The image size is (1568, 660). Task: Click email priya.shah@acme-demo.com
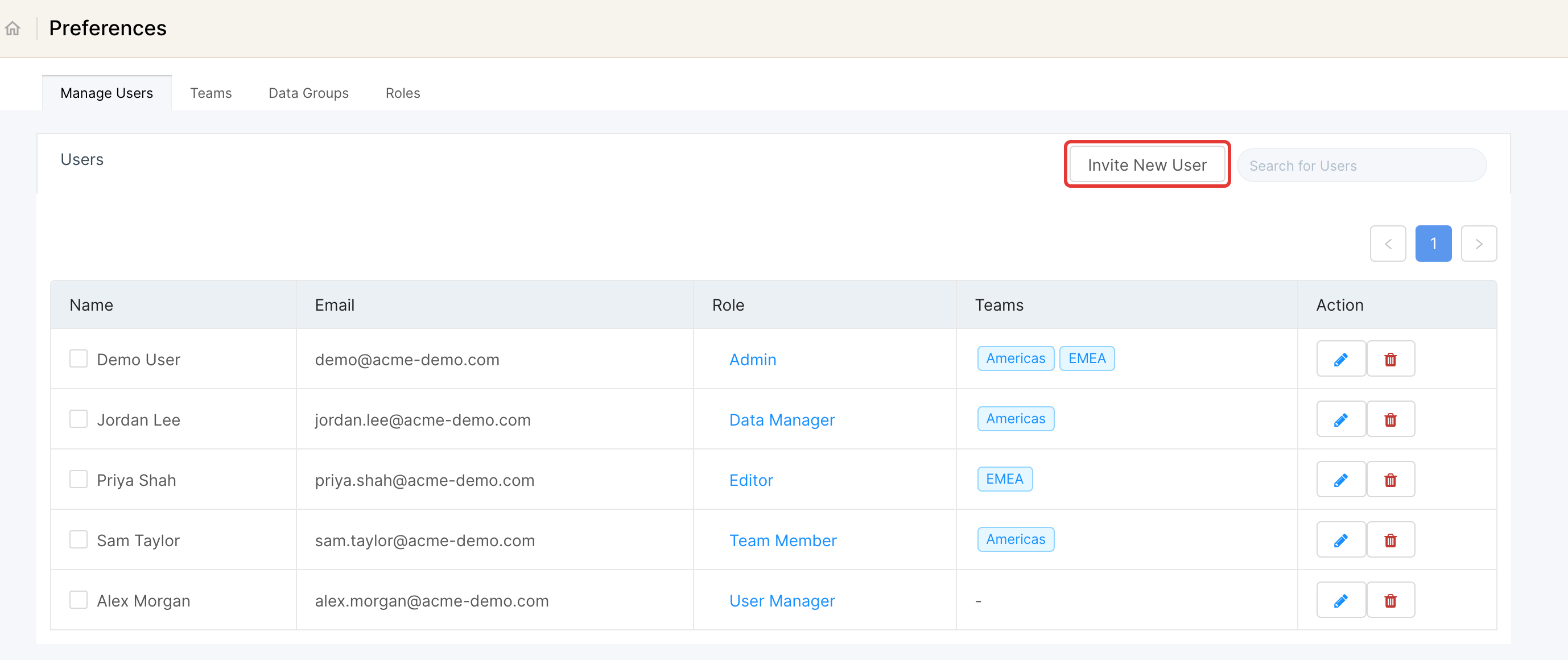pyautogui.click(x=425, y=480)
